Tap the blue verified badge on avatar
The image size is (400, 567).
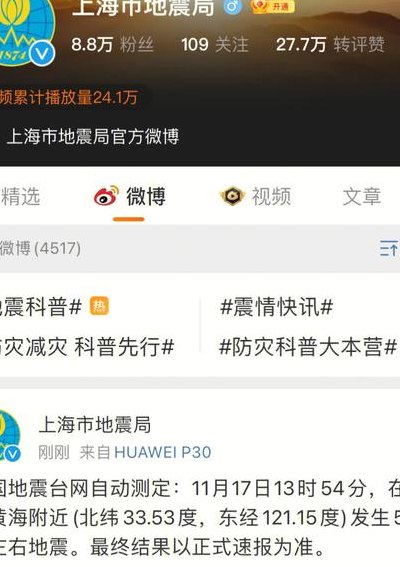tap(42, 54)
